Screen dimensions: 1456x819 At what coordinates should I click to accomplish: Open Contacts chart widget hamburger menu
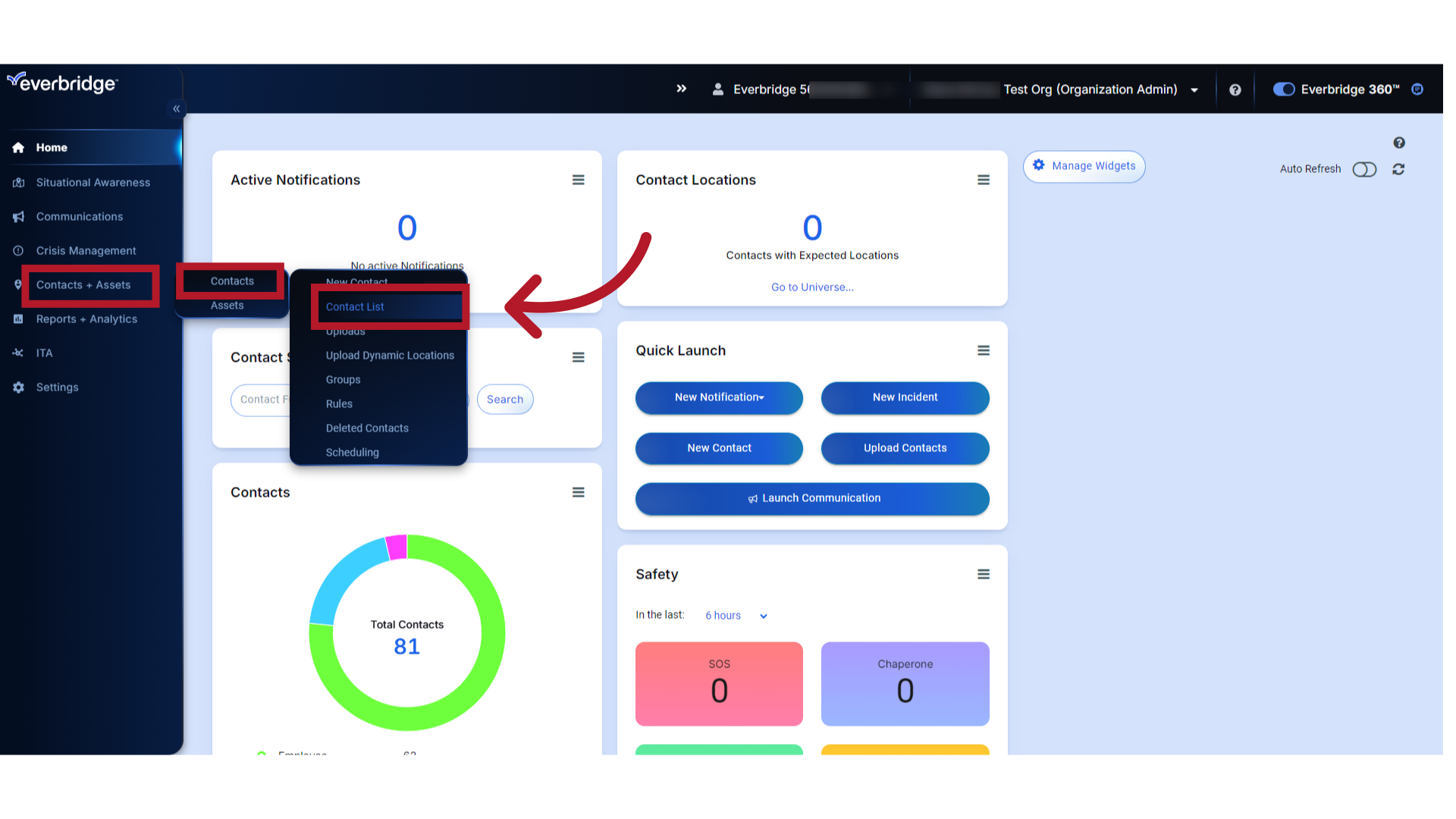pyautogui.click(x=578, y=492)
